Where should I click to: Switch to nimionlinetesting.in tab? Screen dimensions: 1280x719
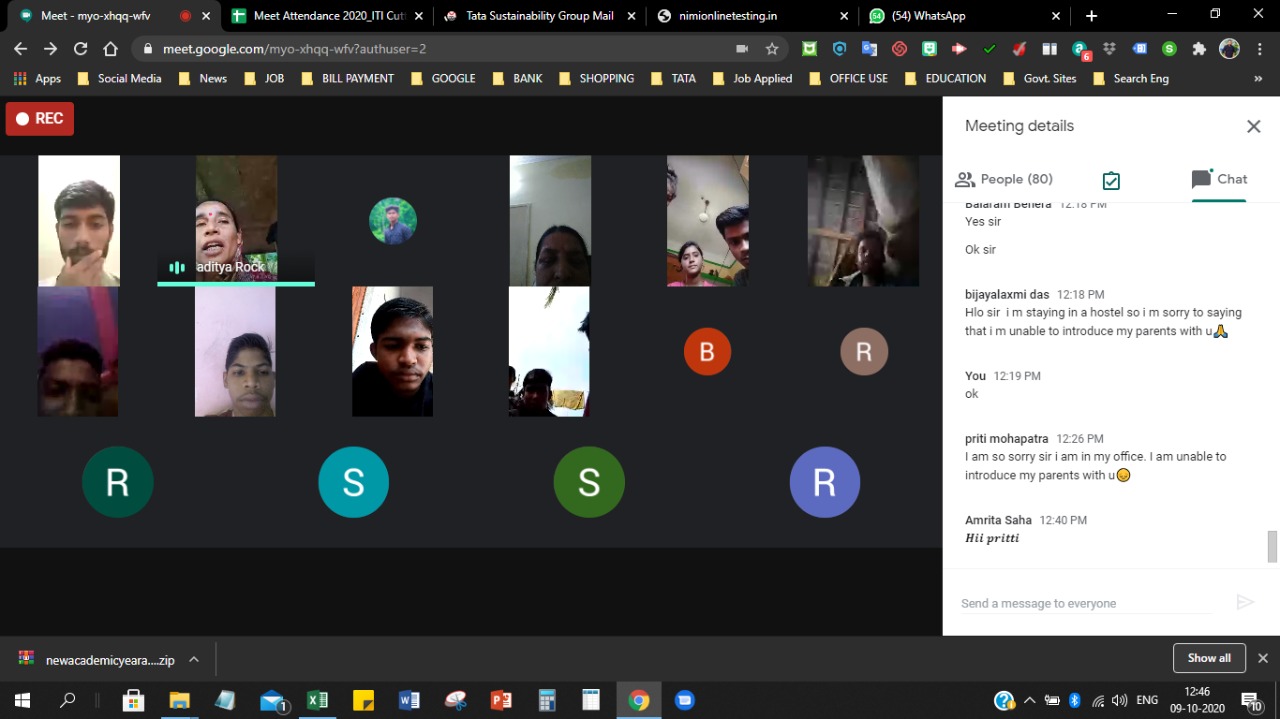coord(750,16)
